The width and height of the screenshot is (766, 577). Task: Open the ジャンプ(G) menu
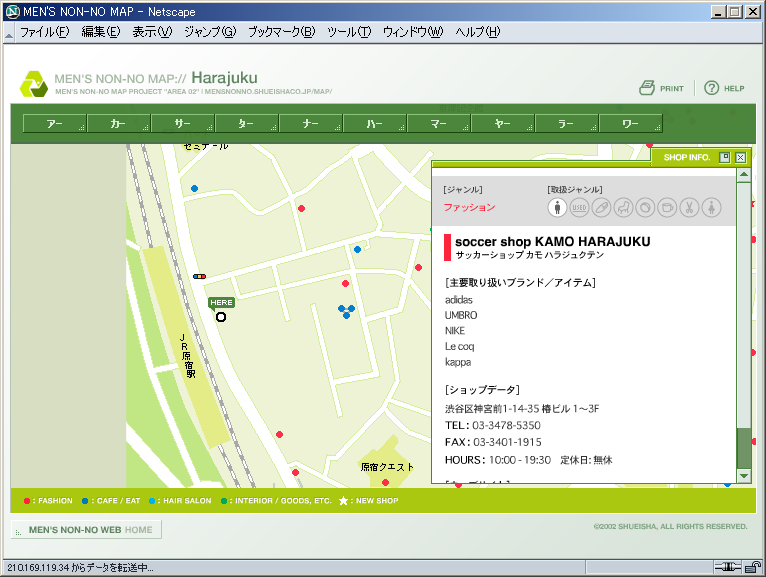(x=210, y=32)
